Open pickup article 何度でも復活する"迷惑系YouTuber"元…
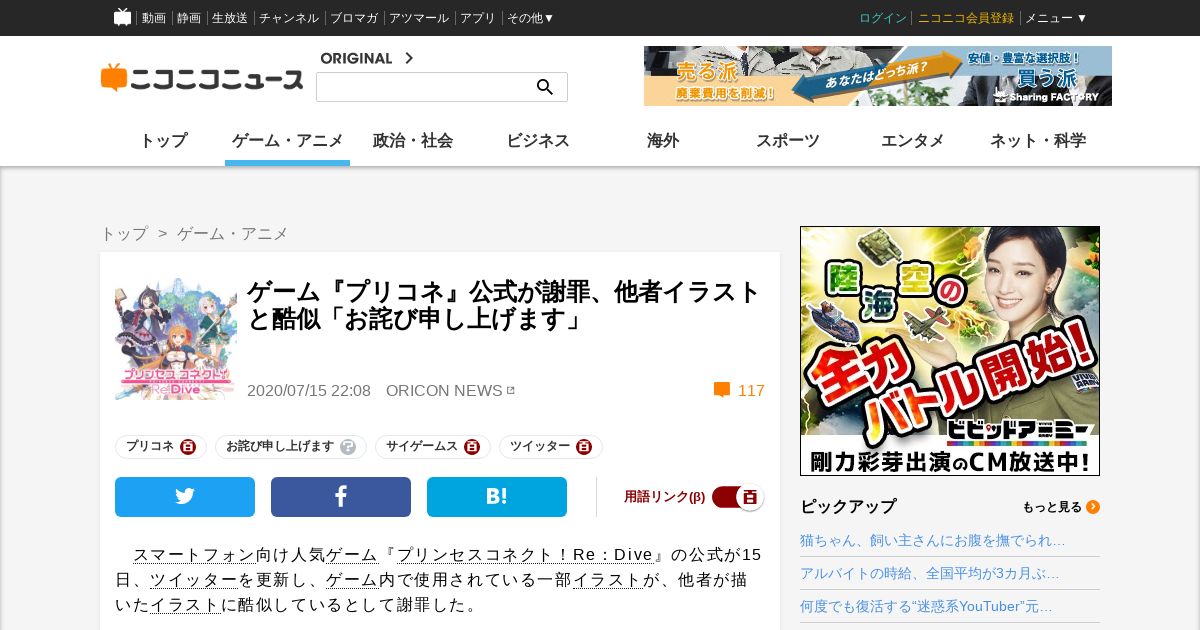The width and height of the screenshot is (1200, 630). tap(926, 606)
